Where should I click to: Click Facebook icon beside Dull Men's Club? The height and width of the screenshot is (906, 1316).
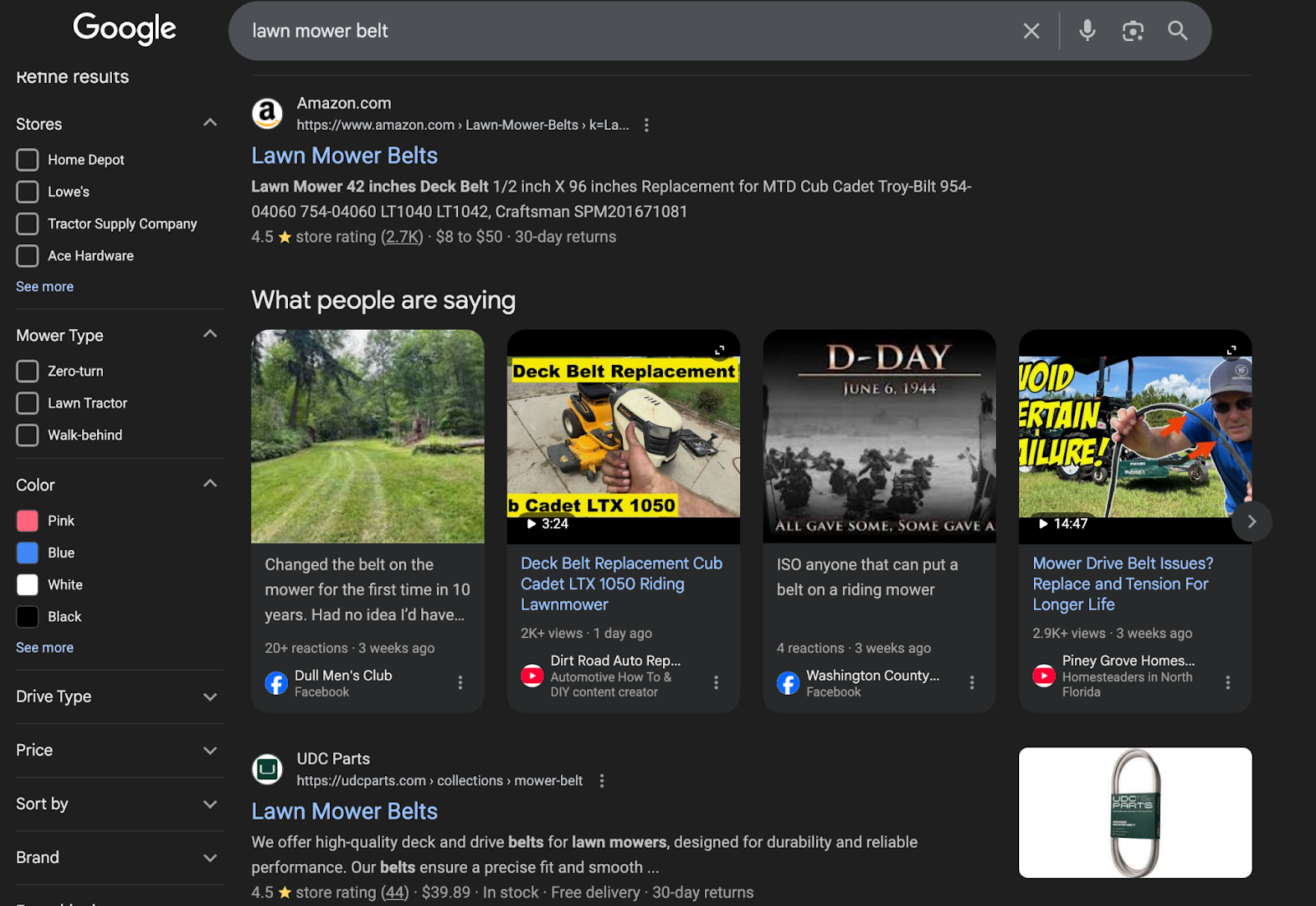(276, 683)
